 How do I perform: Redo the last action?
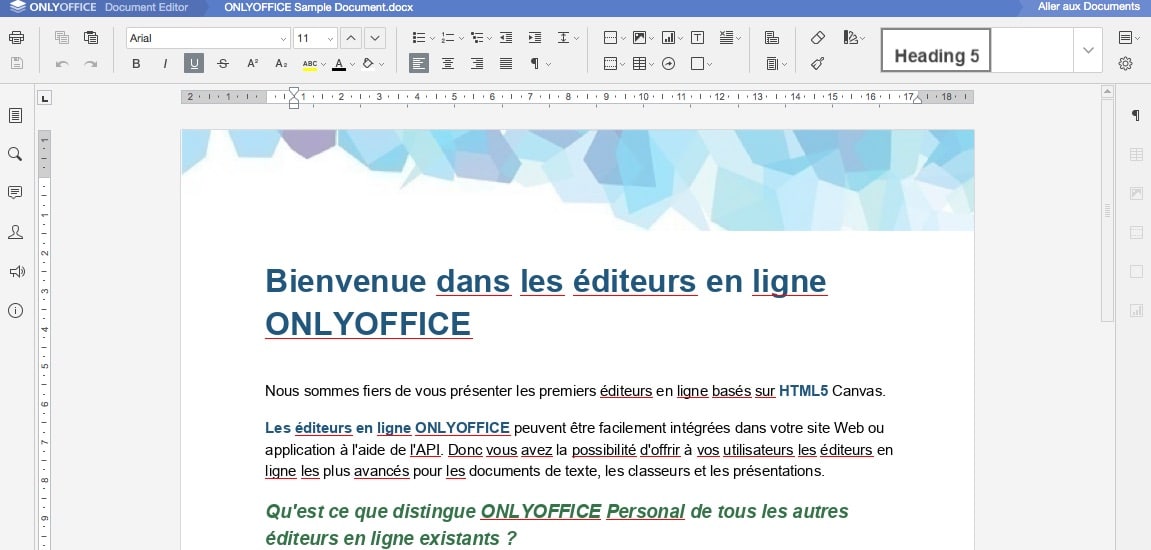click(91, 64)
